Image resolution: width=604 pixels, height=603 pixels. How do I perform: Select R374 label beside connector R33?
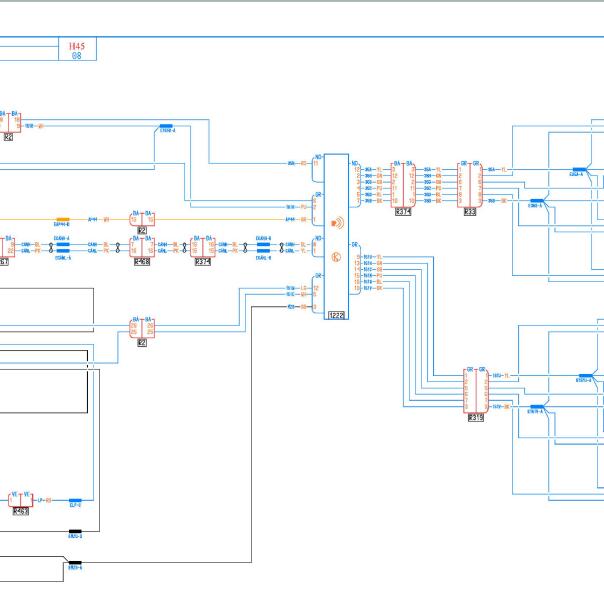pyautogui.click(x=403, y=212)
